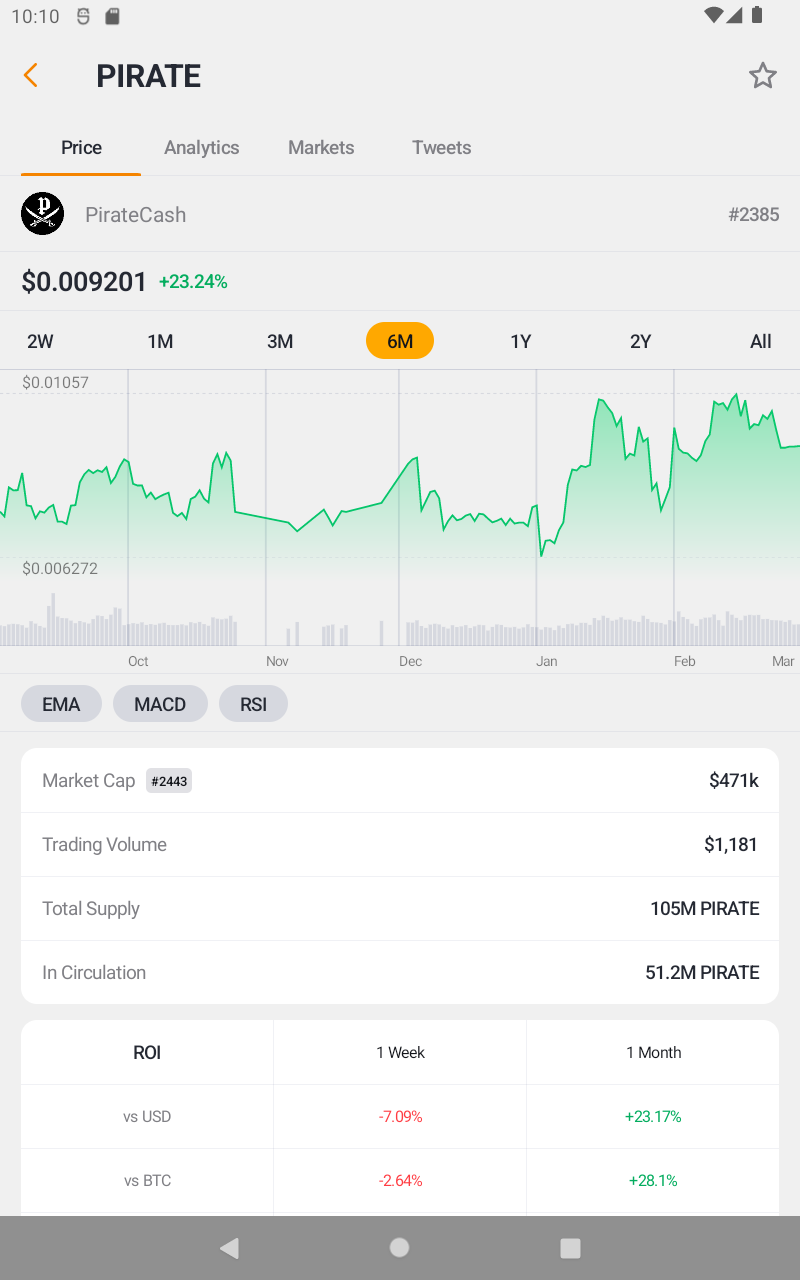Tap the back arrow next to PIRATE
Image resolution: width=800 pixels, height=1280 pixels.
(x=30, y=75)
